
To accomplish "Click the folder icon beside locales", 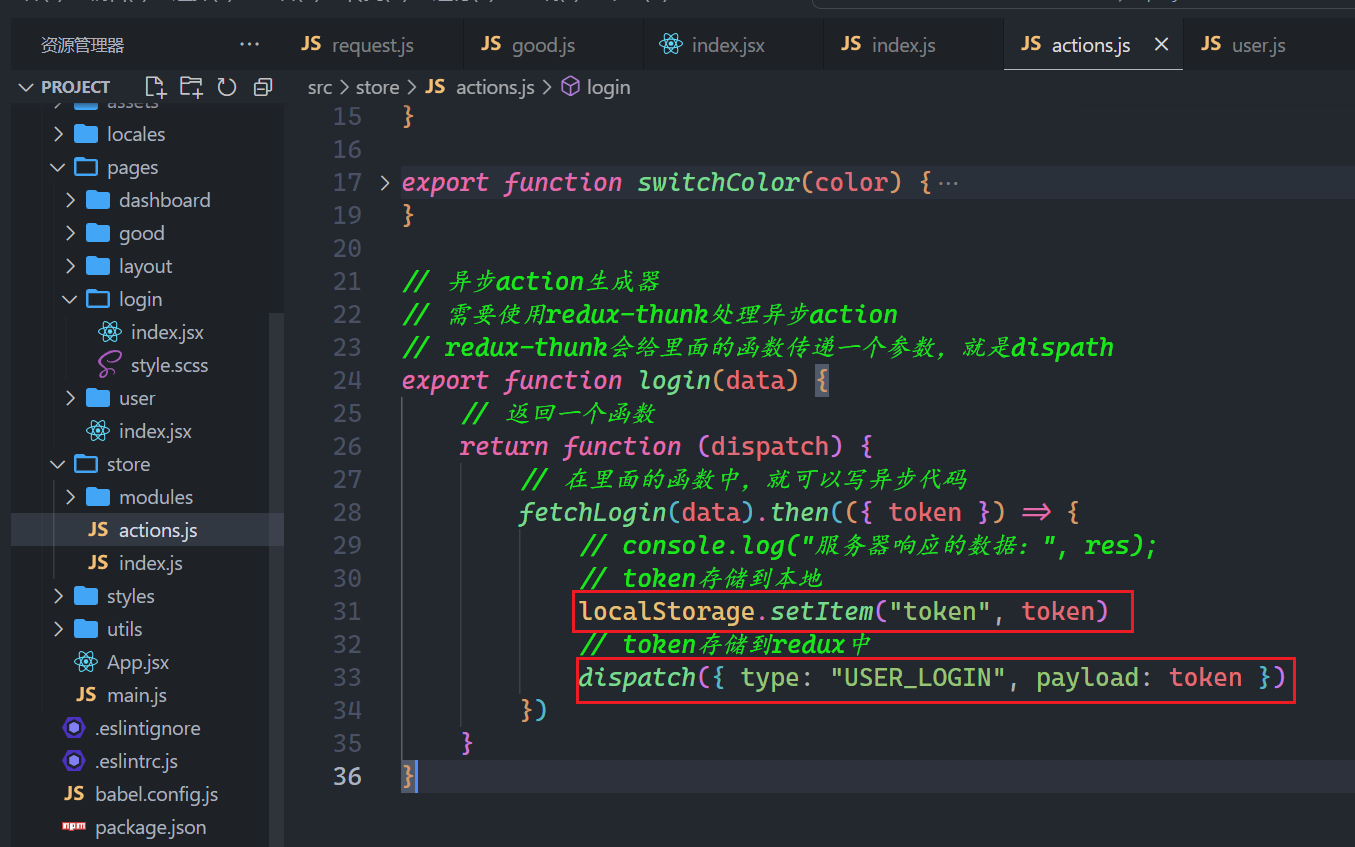I will pyautogui.click(x=87, y=134).
